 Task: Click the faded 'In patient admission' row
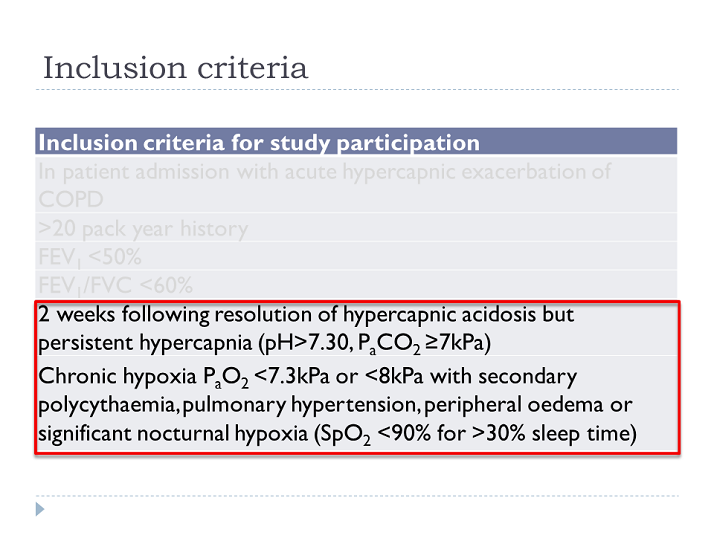coord(356,184)
